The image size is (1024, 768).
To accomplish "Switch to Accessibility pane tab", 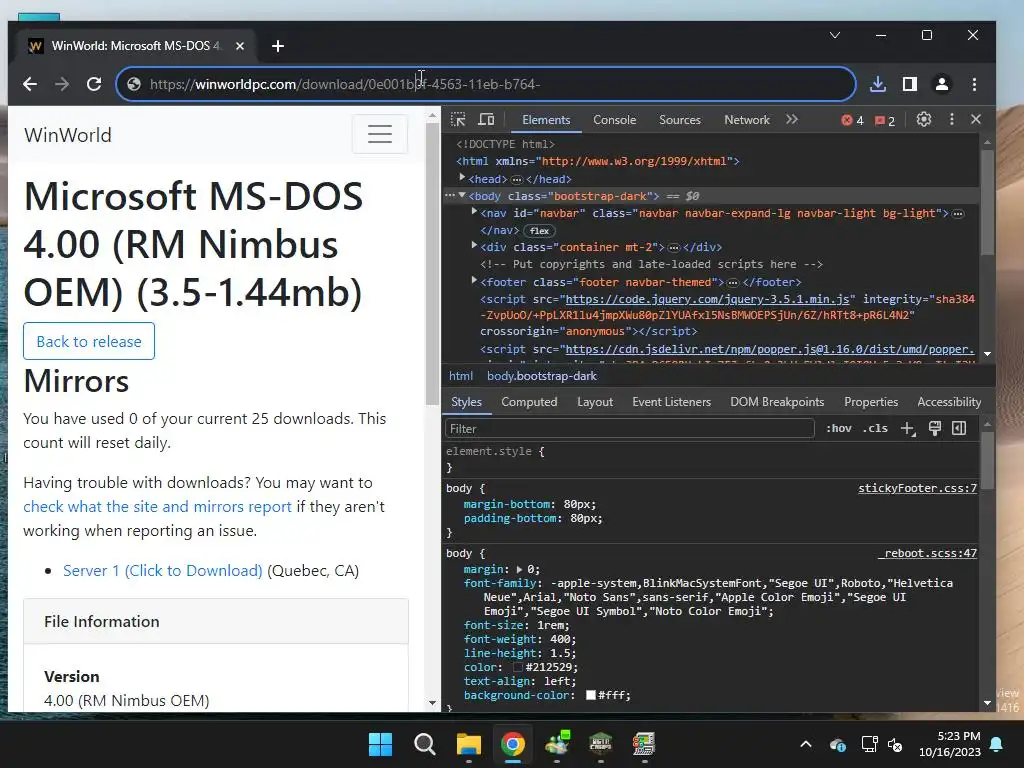I will coord(949,402).
